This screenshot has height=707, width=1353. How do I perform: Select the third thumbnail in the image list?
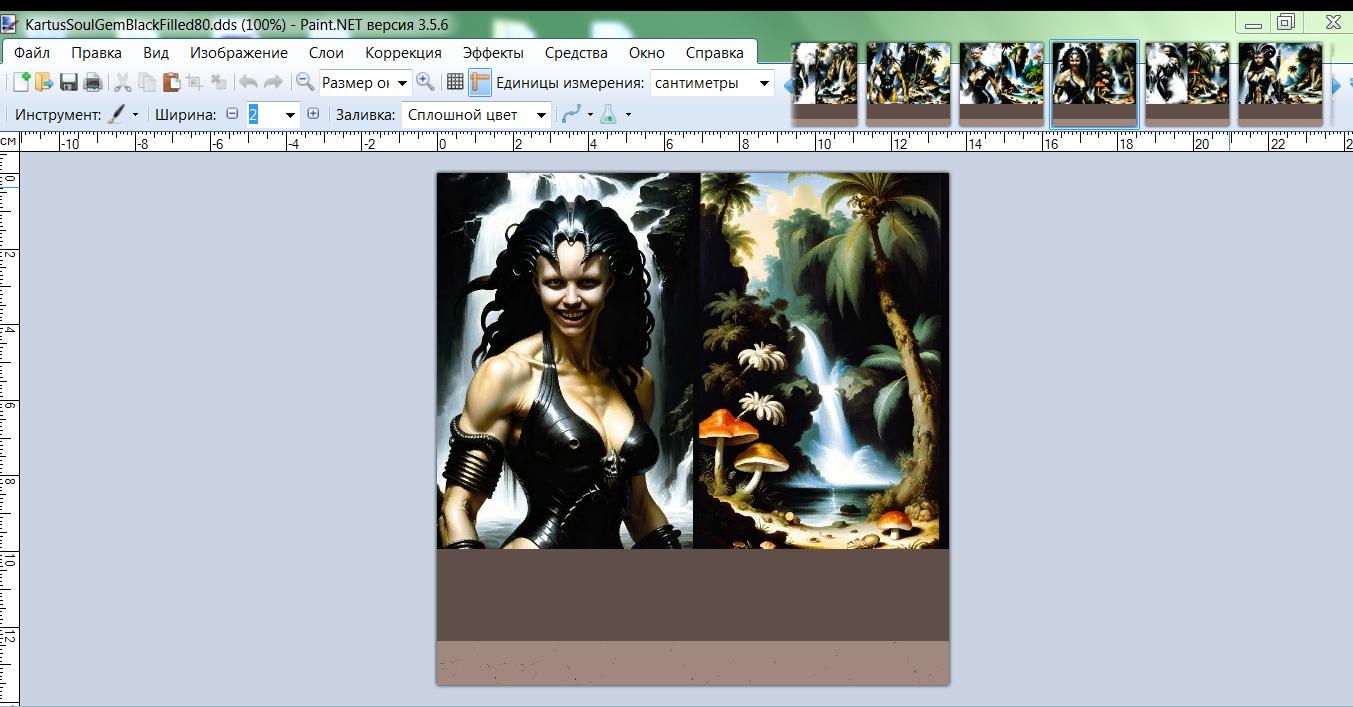coord(1001,84)
